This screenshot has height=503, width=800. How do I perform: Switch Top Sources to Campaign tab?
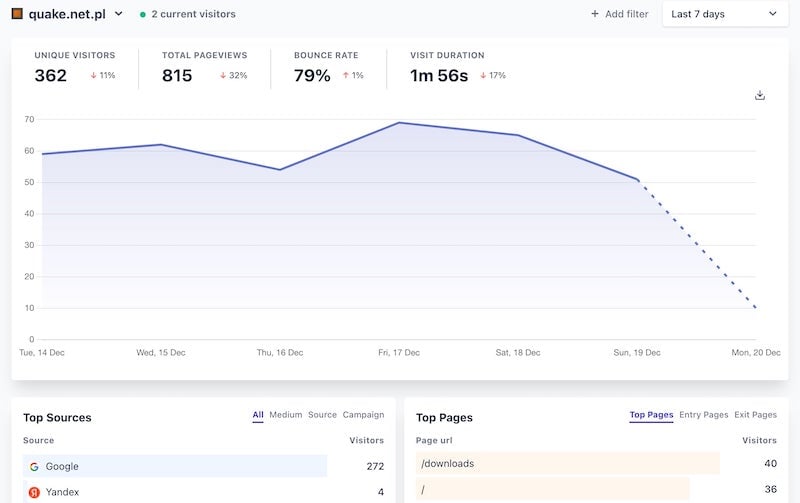363,415
